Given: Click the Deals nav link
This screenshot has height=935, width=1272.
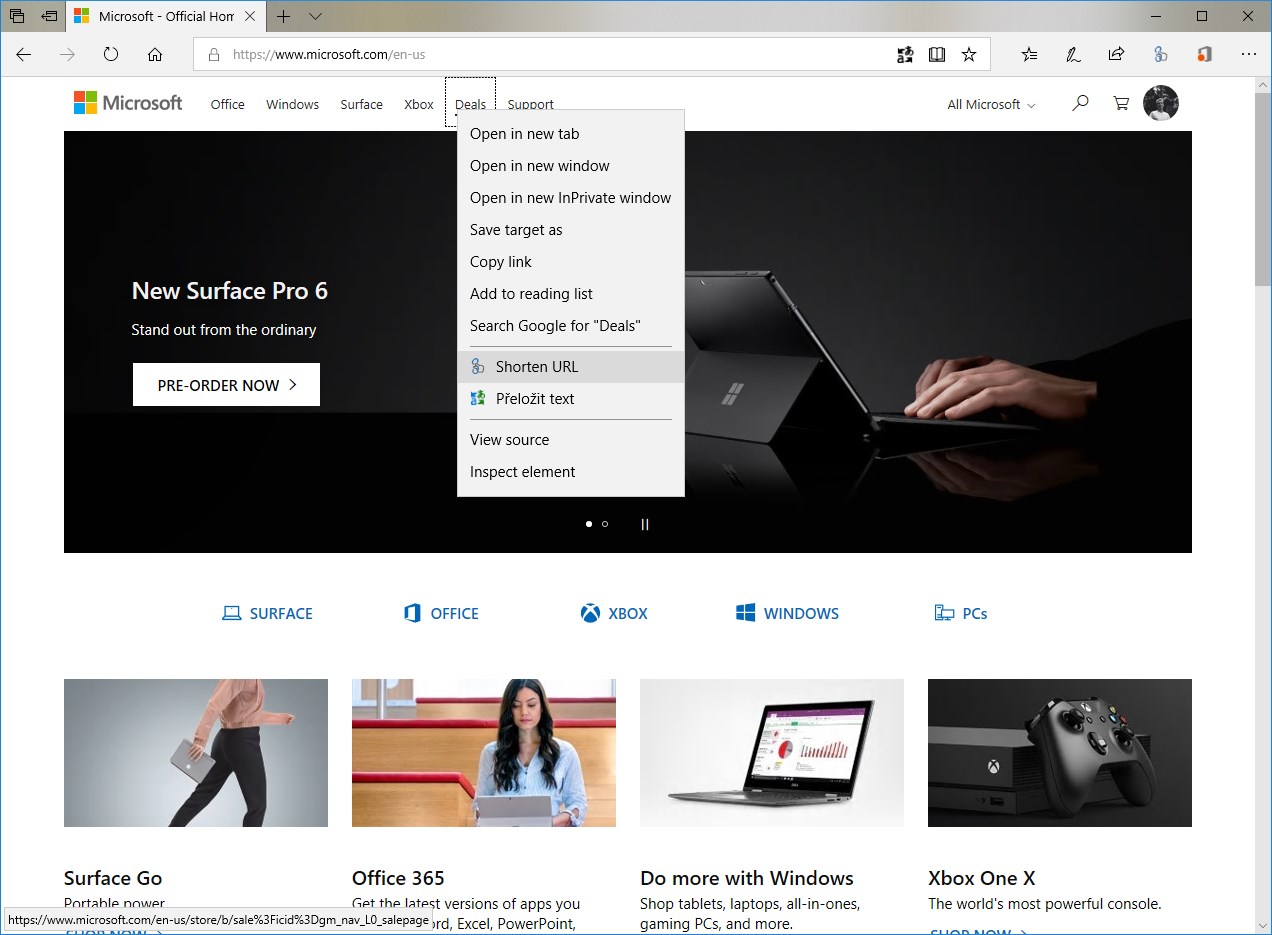Looking at the screenshot, I should coord(470,104).
